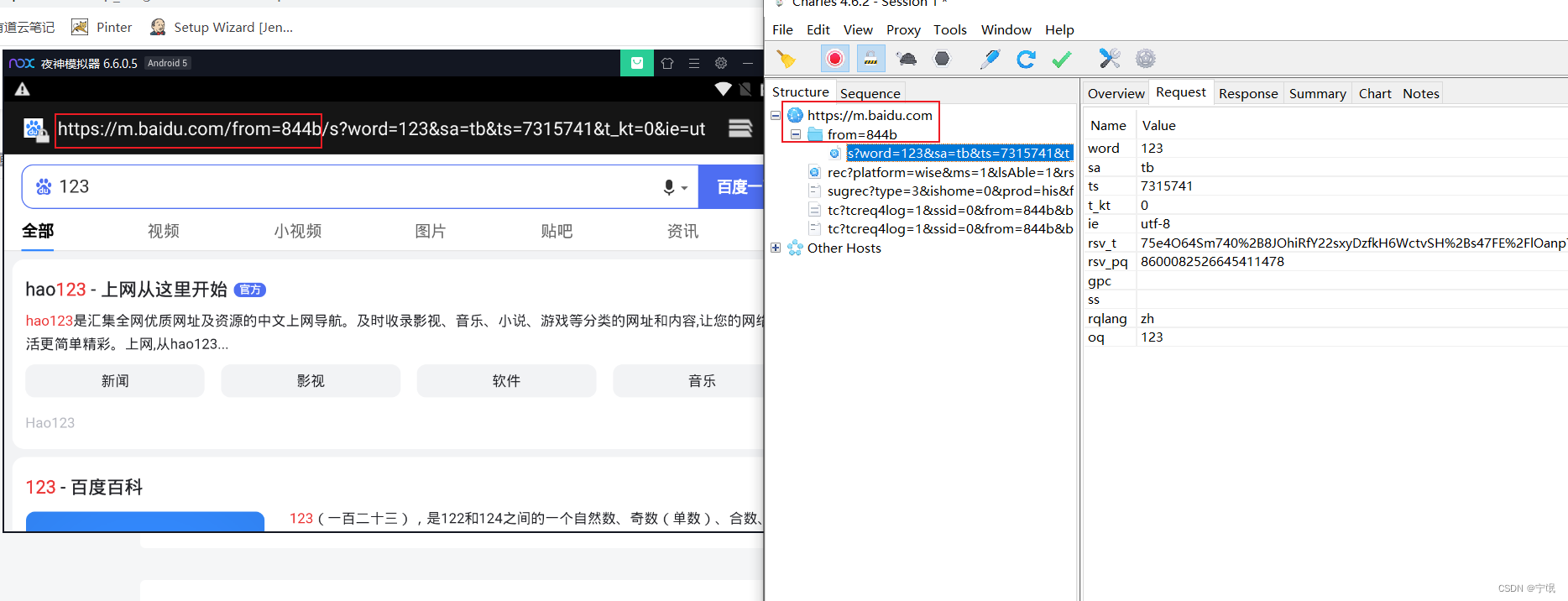Select the rec?platform=wise request entry
Image resolution: width=1568 pixels, height=601 pixels.
950,172
